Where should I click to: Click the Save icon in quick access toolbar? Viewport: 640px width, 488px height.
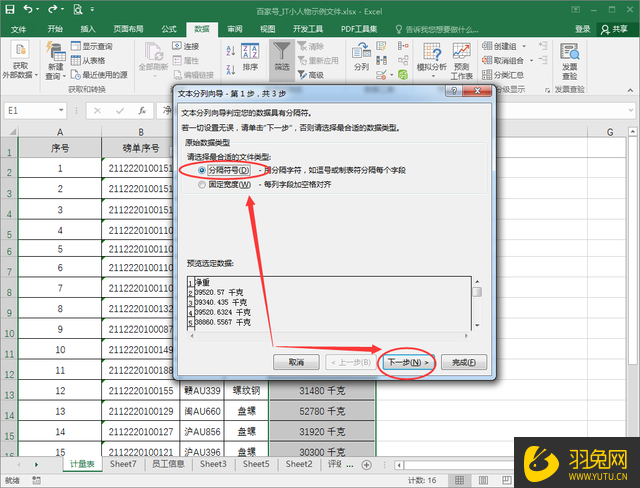click(x=9, y=9)
